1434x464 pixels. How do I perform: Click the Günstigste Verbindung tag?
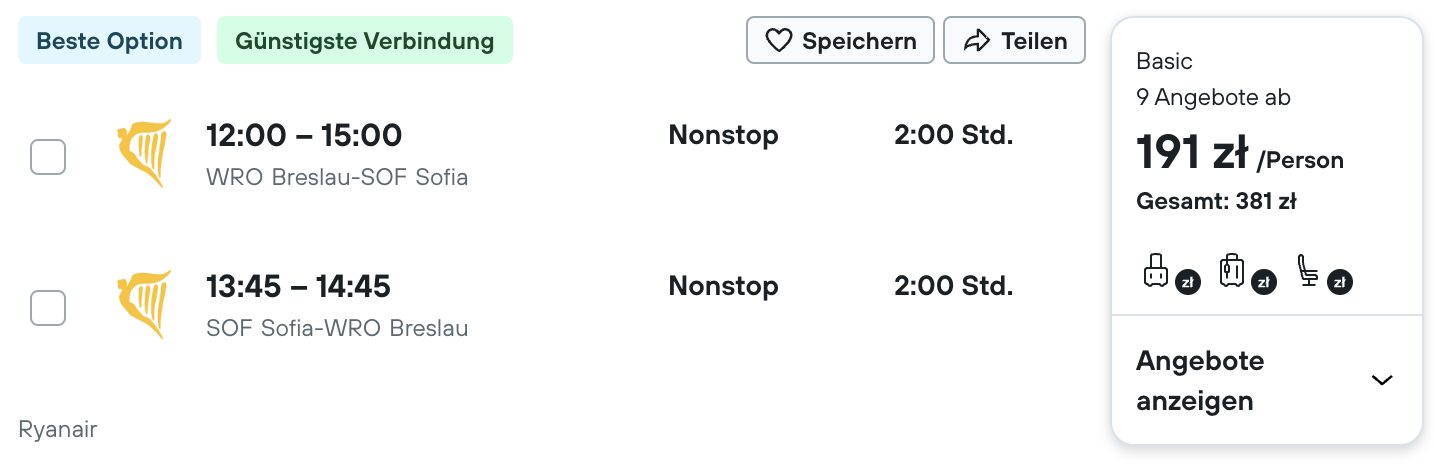tap(365, 41)
